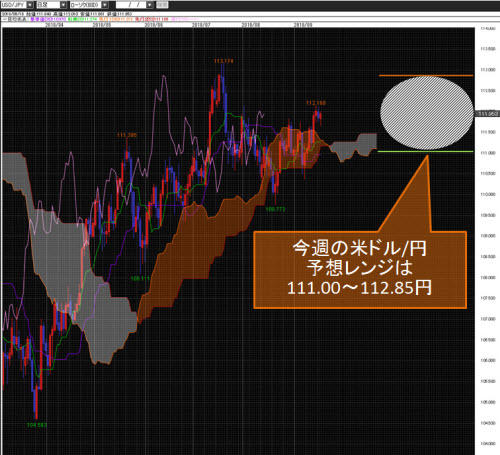
Task: Collapse the Ichimoku indicator legend row
Action: (4, 19)
